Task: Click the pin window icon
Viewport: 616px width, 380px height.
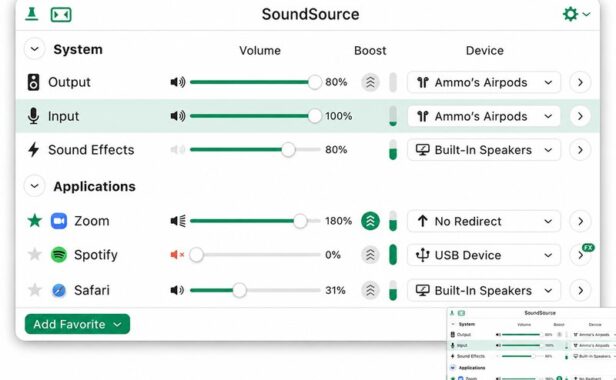Action: pyautogui.click(x=32, y=14)
